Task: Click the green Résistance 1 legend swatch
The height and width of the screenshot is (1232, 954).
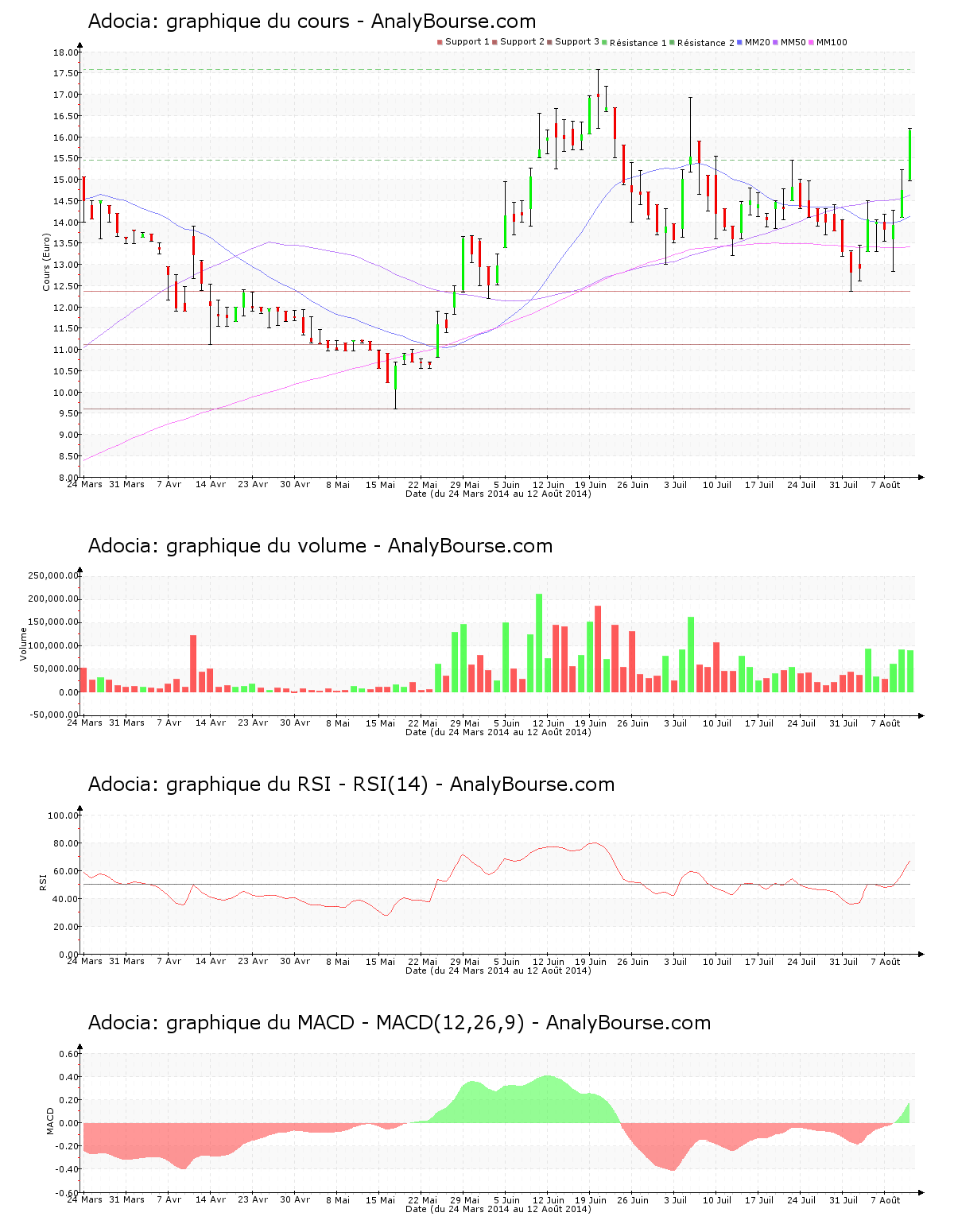Action: tap(604, 42)
